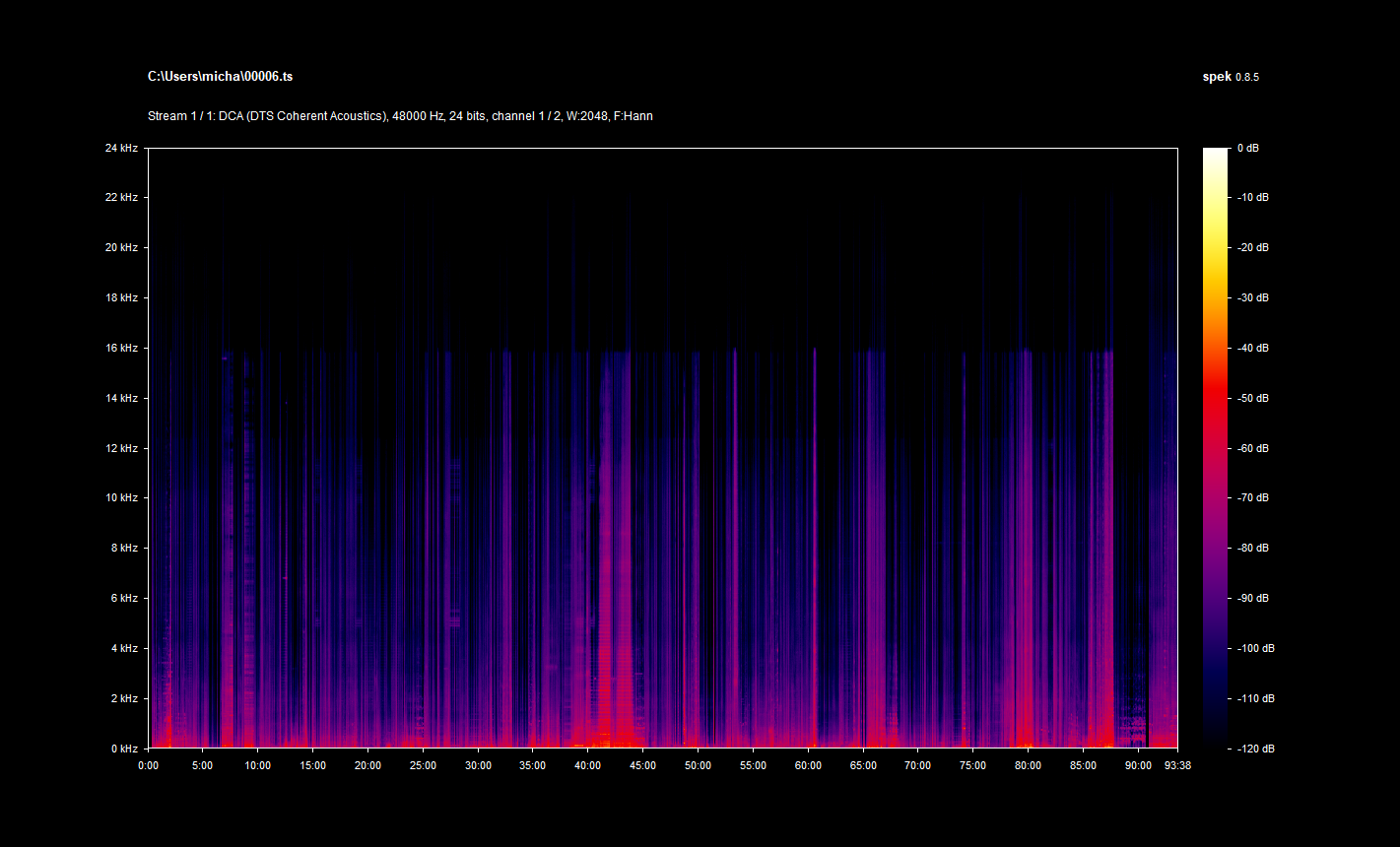Click the white top of the dB color bar
The width and height of the screenshot is (1400, 847).
click(1215, 154)
